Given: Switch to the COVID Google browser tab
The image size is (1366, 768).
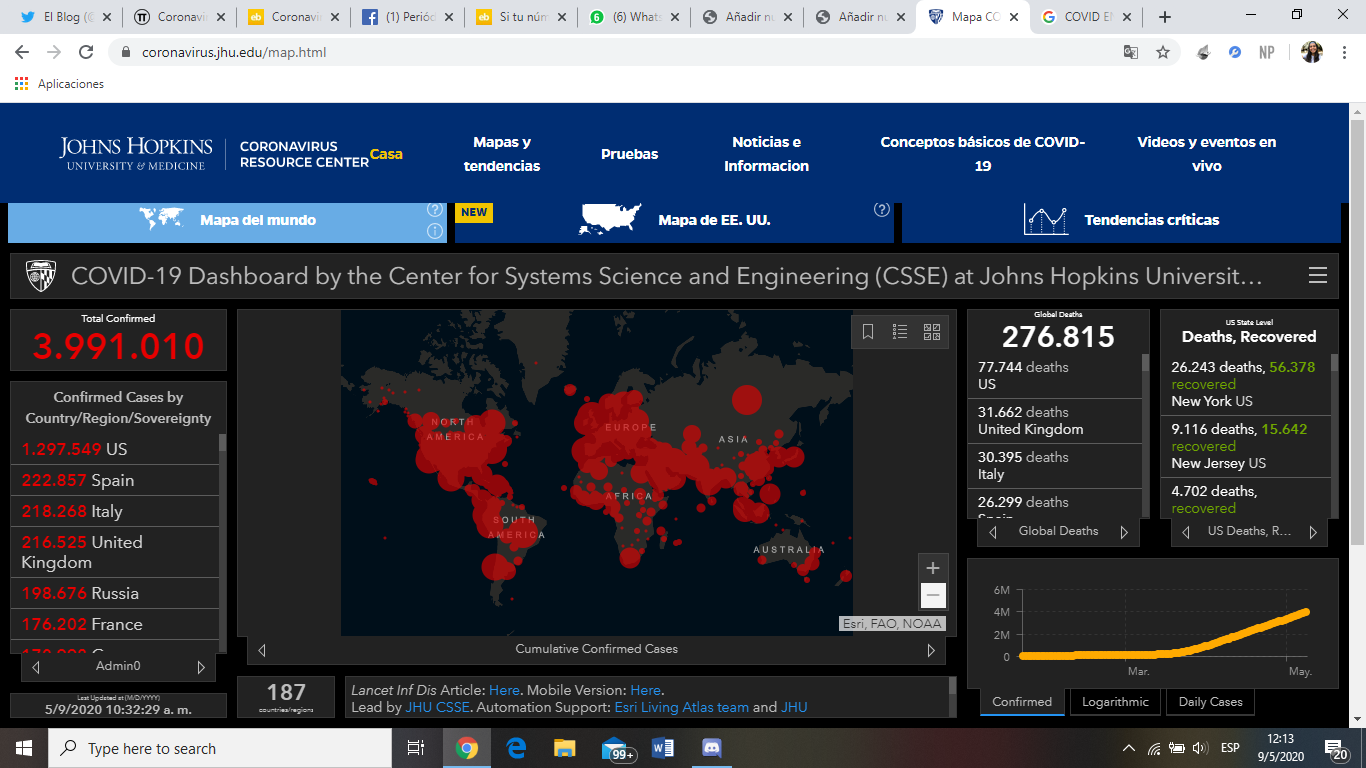Looking at the screenshot, I should pos(1085,17).
